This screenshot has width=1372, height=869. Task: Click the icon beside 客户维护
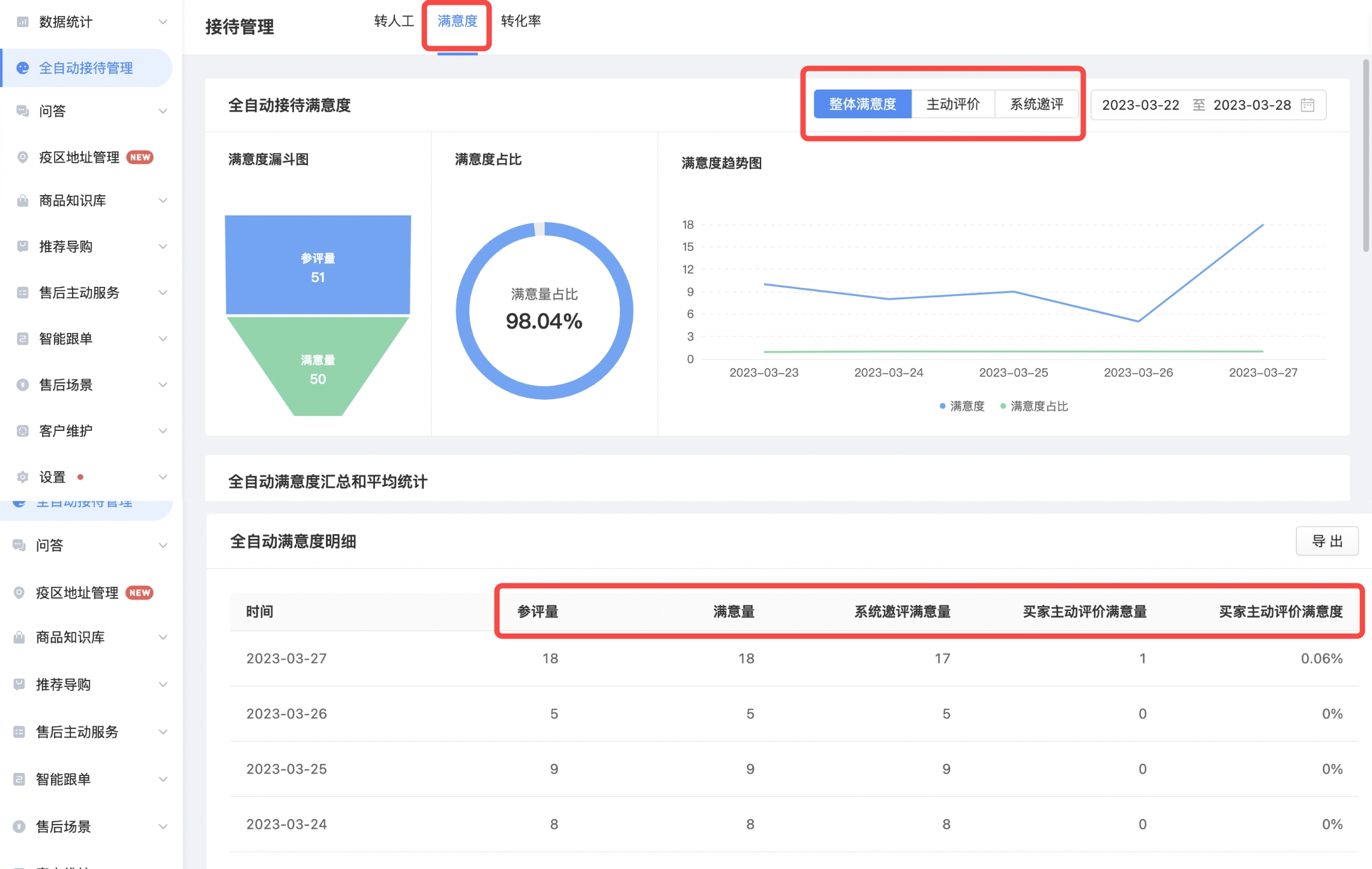click(23, 431)
